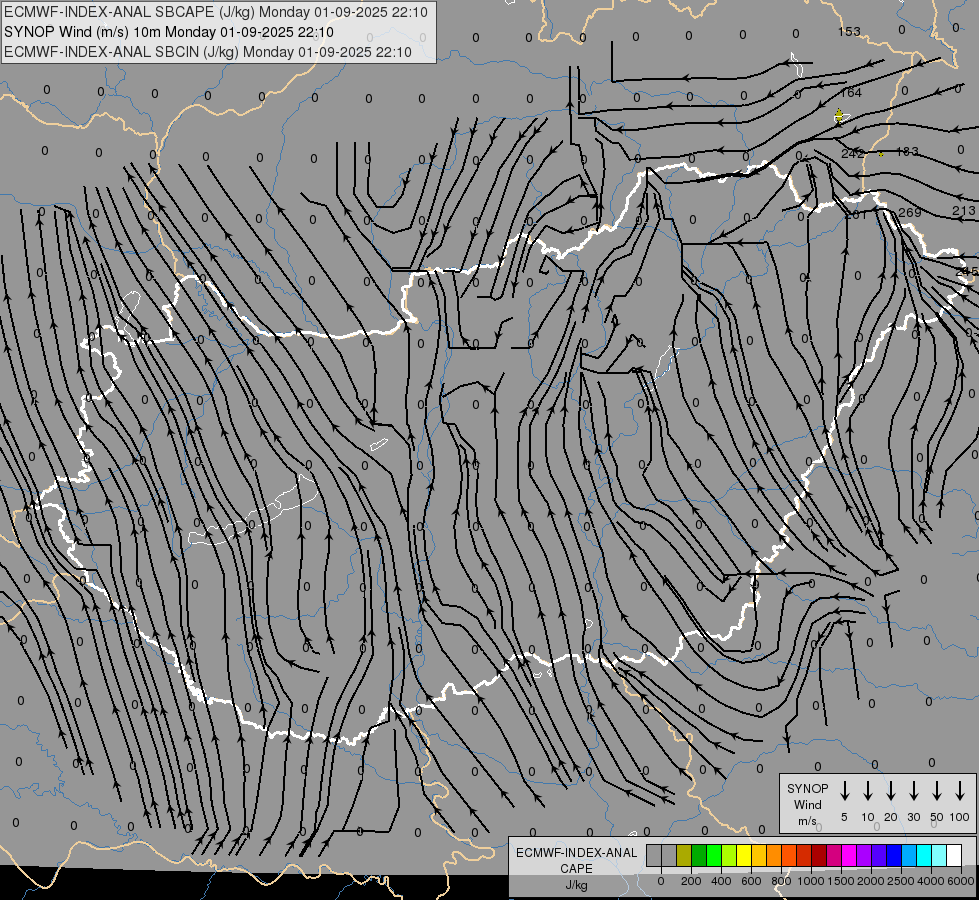The height and width of the screenshot is (900, 979).
Task: Select the olive CAPE legend swatch
Action: (x=684, y=855)
